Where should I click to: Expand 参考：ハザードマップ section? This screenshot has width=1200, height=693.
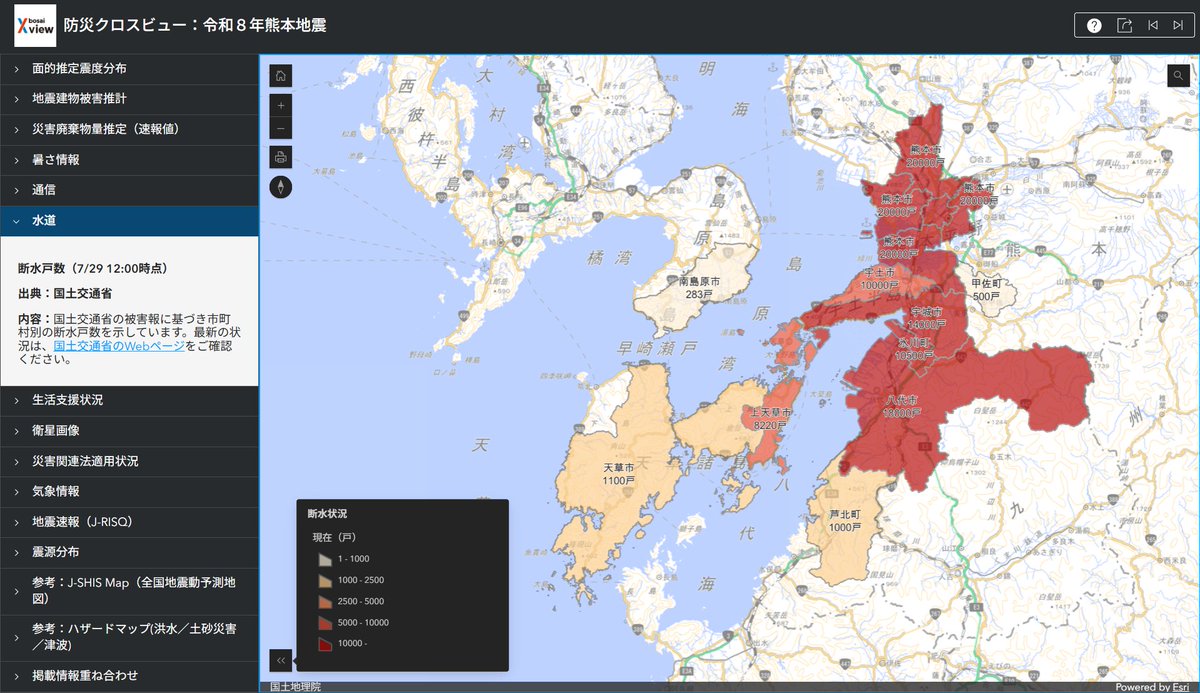pos(129,637)
